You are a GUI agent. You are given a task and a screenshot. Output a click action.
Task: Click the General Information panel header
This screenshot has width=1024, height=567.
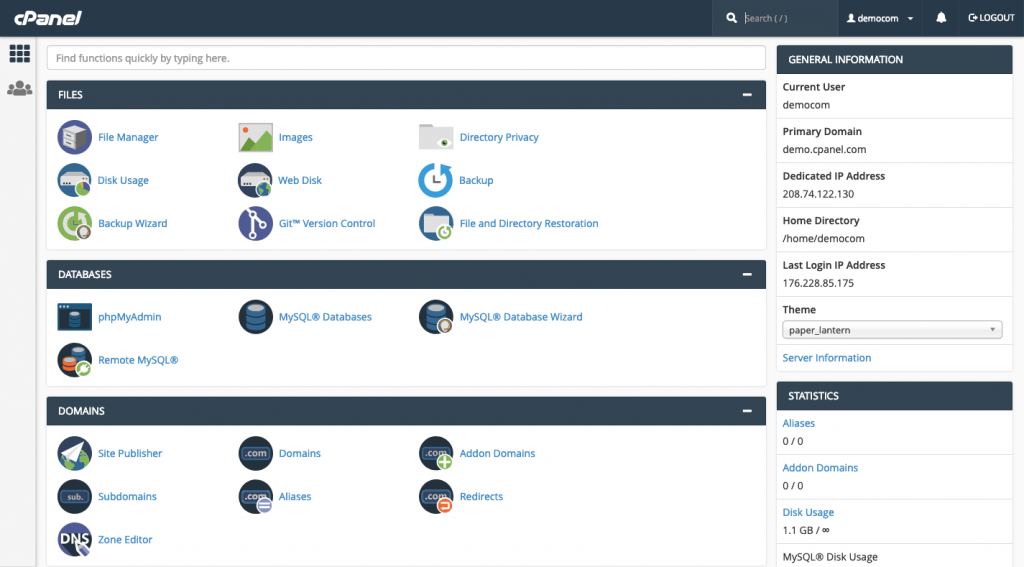click(894, 59)
